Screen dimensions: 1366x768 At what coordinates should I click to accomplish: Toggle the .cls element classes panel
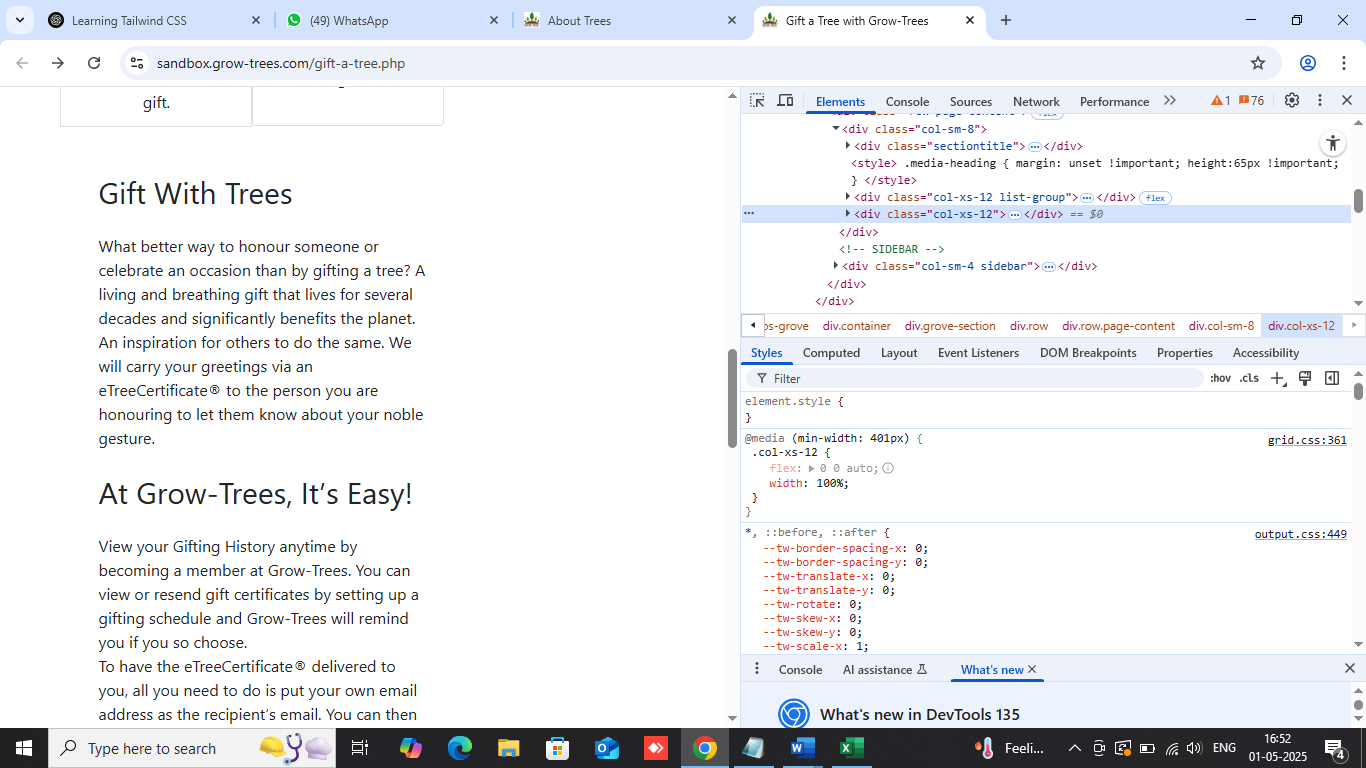pyautogui.click(x=1249, y=378)
